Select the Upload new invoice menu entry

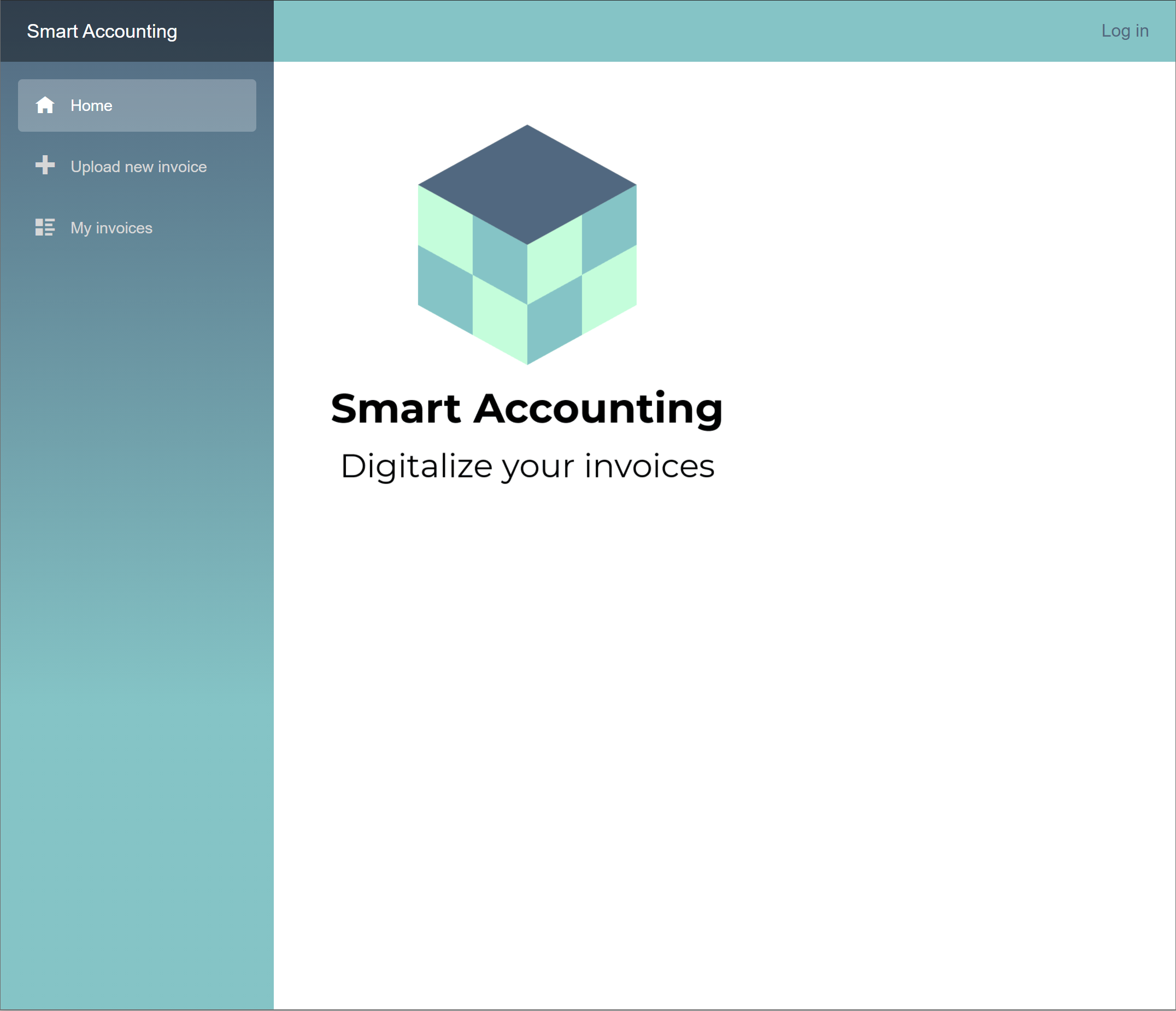point(138,167)
